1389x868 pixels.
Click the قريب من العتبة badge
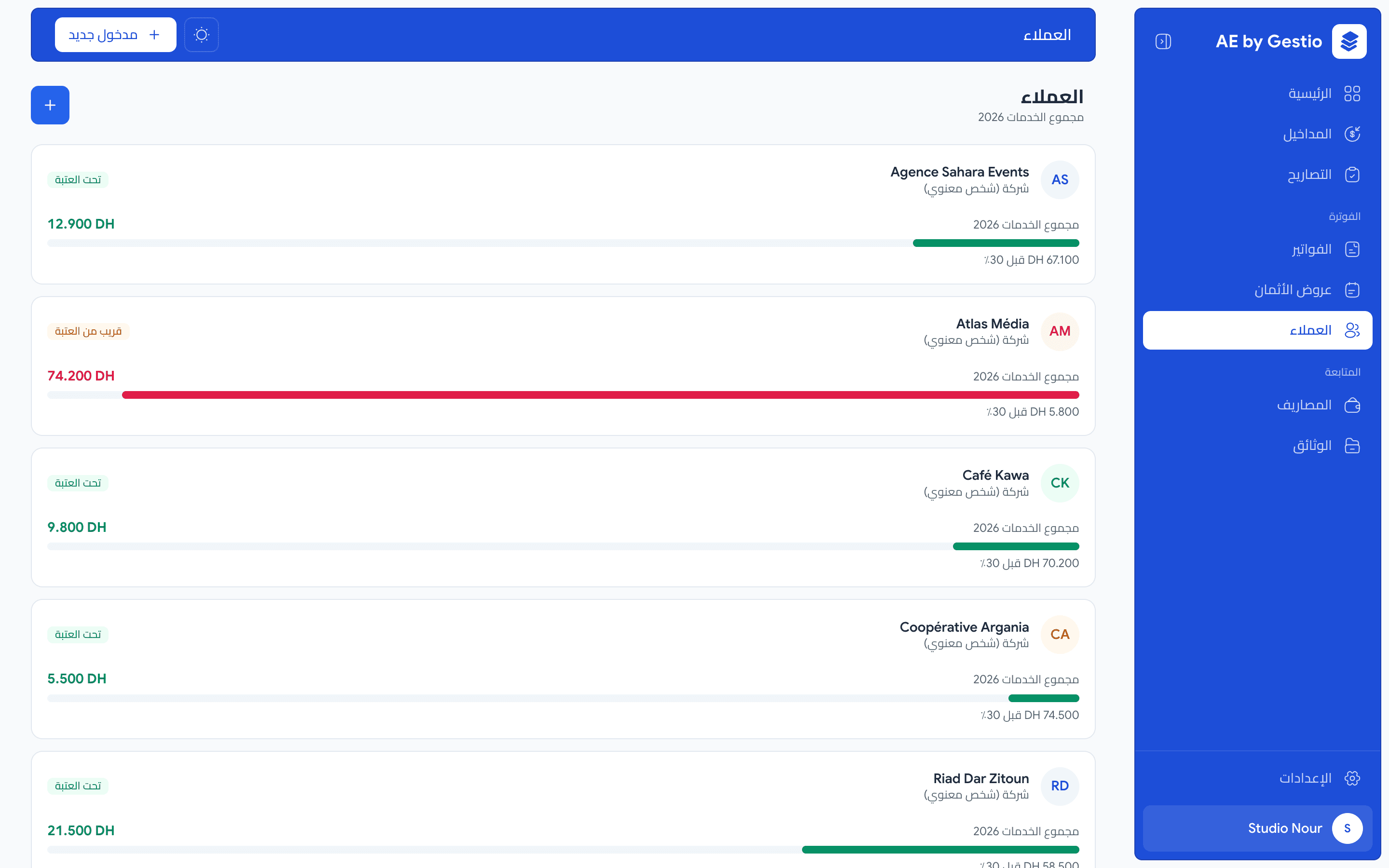pos(88,331)
